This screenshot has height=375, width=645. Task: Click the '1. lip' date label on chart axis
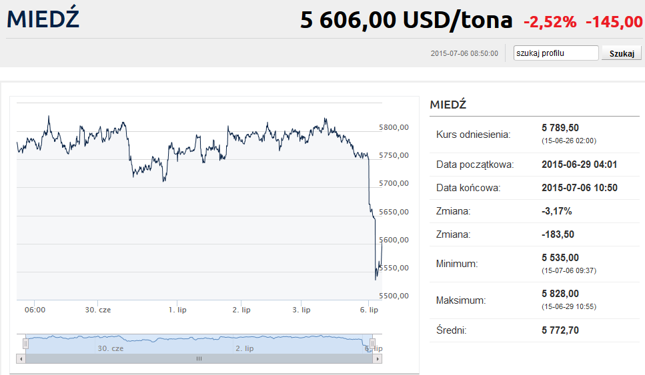tap(177, 310)
